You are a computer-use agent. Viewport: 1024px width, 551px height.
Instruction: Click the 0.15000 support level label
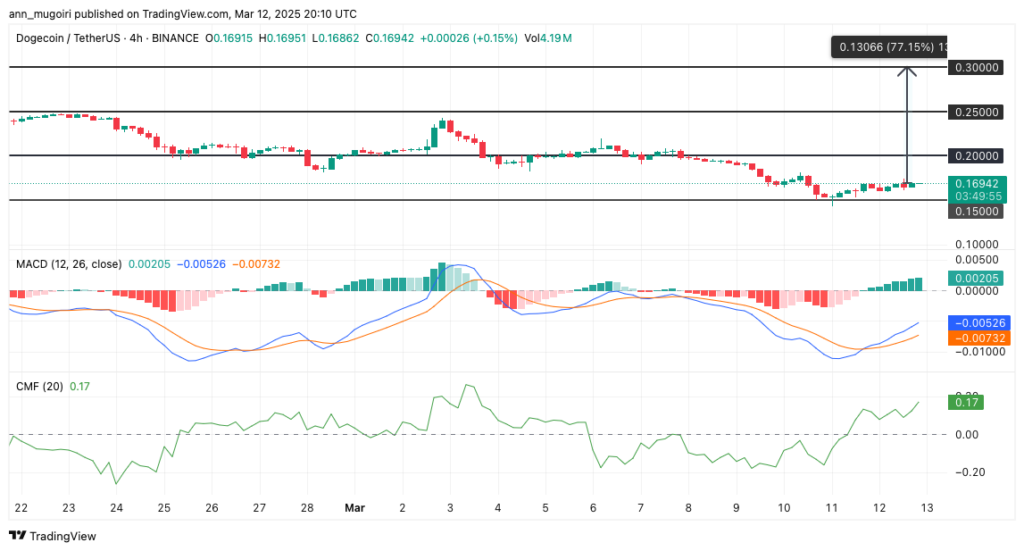(x=975, y=212)
